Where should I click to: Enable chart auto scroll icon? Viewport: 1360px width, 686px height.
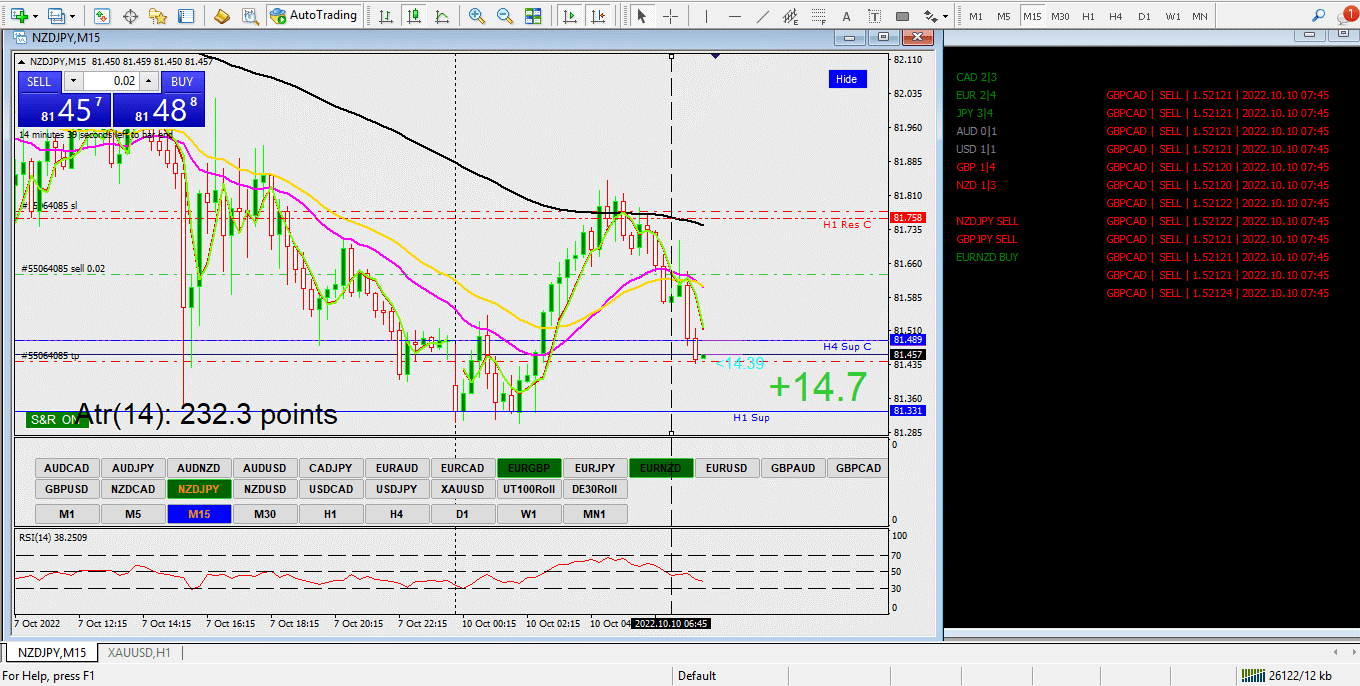pos(569,16)
